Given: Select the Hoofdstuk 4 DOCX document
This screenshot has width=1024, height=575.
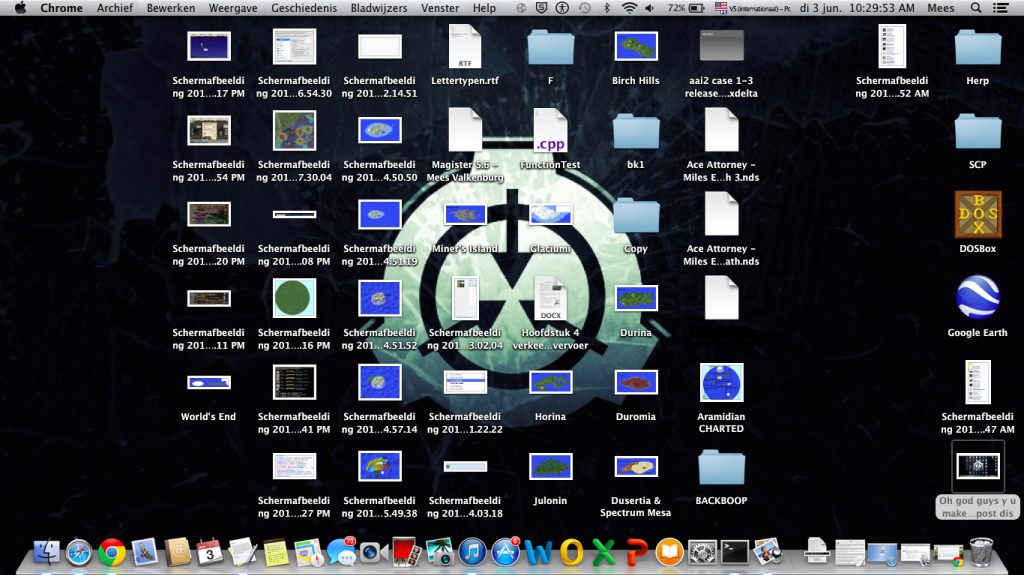Looking at the screenshot, I should [x=550, y=298].
